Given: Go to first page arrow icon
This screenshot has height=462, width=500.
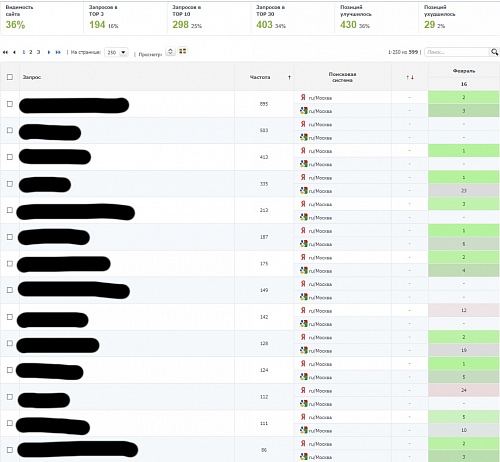Looking at the screenshot, I should coord(5,52).
